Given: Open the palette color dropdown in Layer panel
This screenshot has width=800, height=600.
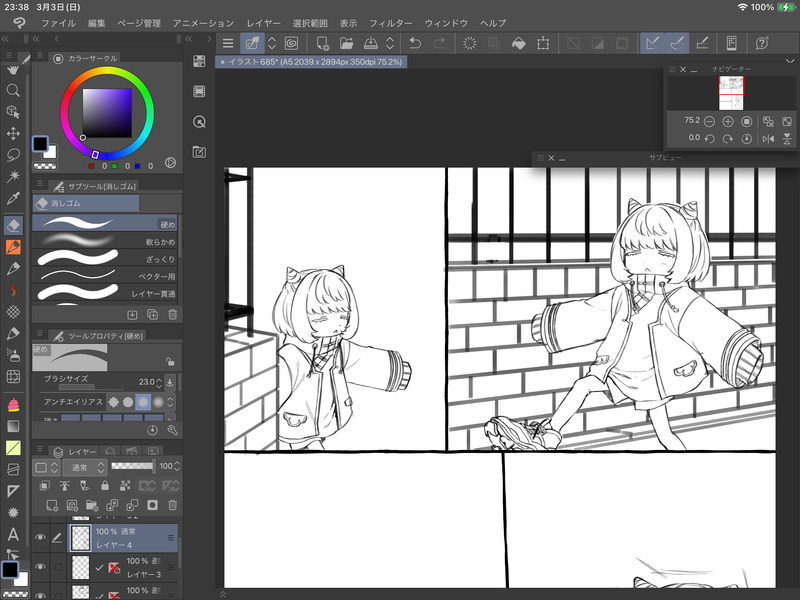Looking at the screenshot, I should point(46,467).
